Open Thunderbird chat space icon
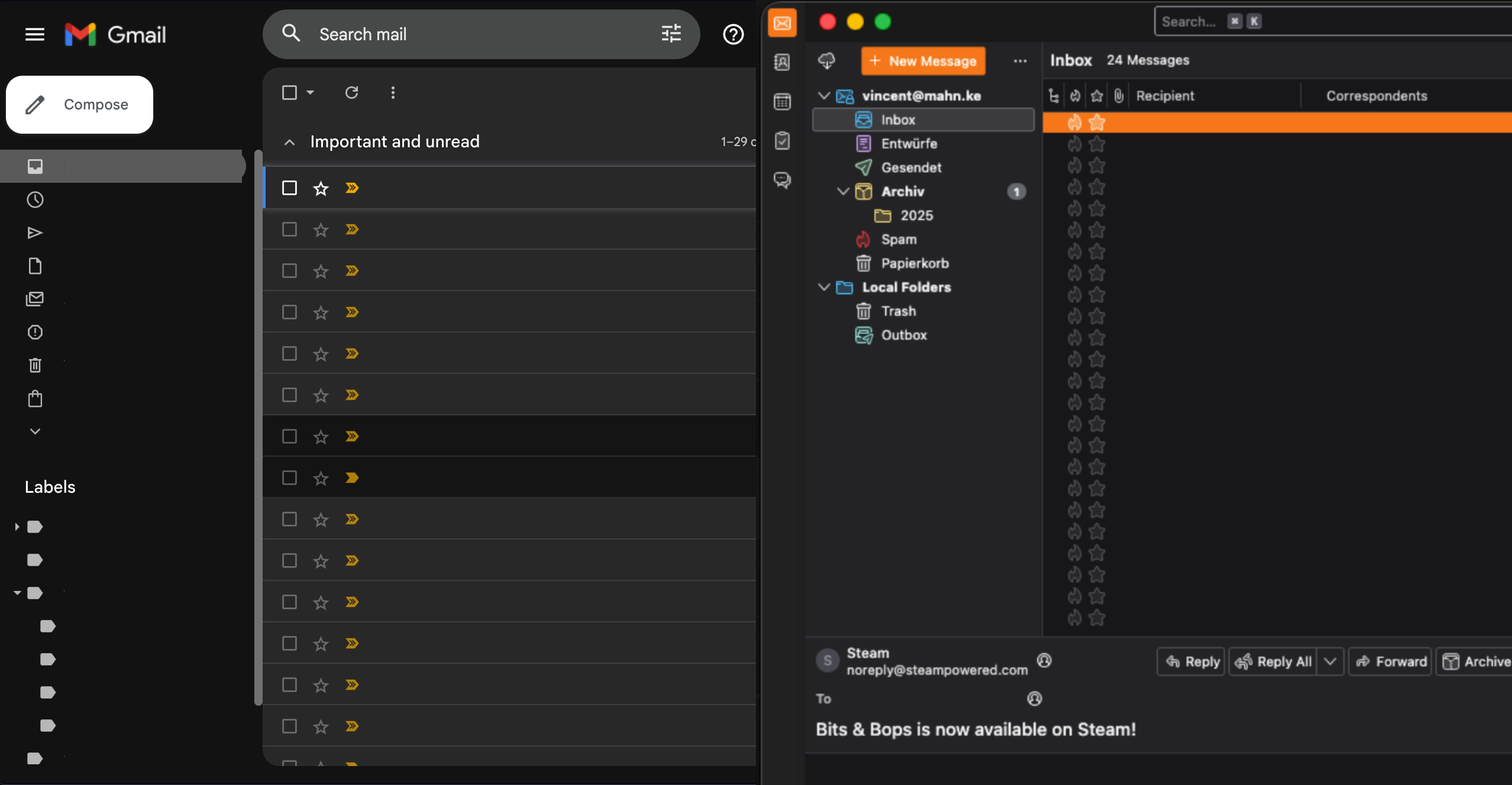Viewport: 1512px width, 785px height. [x=782, y=180]
